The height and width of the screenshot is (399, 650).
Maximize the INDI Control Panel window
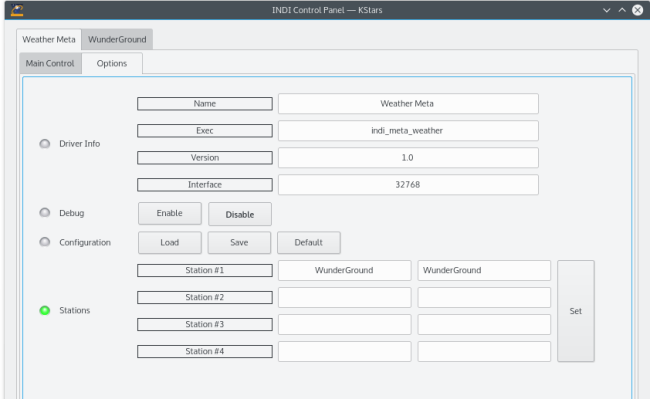point(622,10)
